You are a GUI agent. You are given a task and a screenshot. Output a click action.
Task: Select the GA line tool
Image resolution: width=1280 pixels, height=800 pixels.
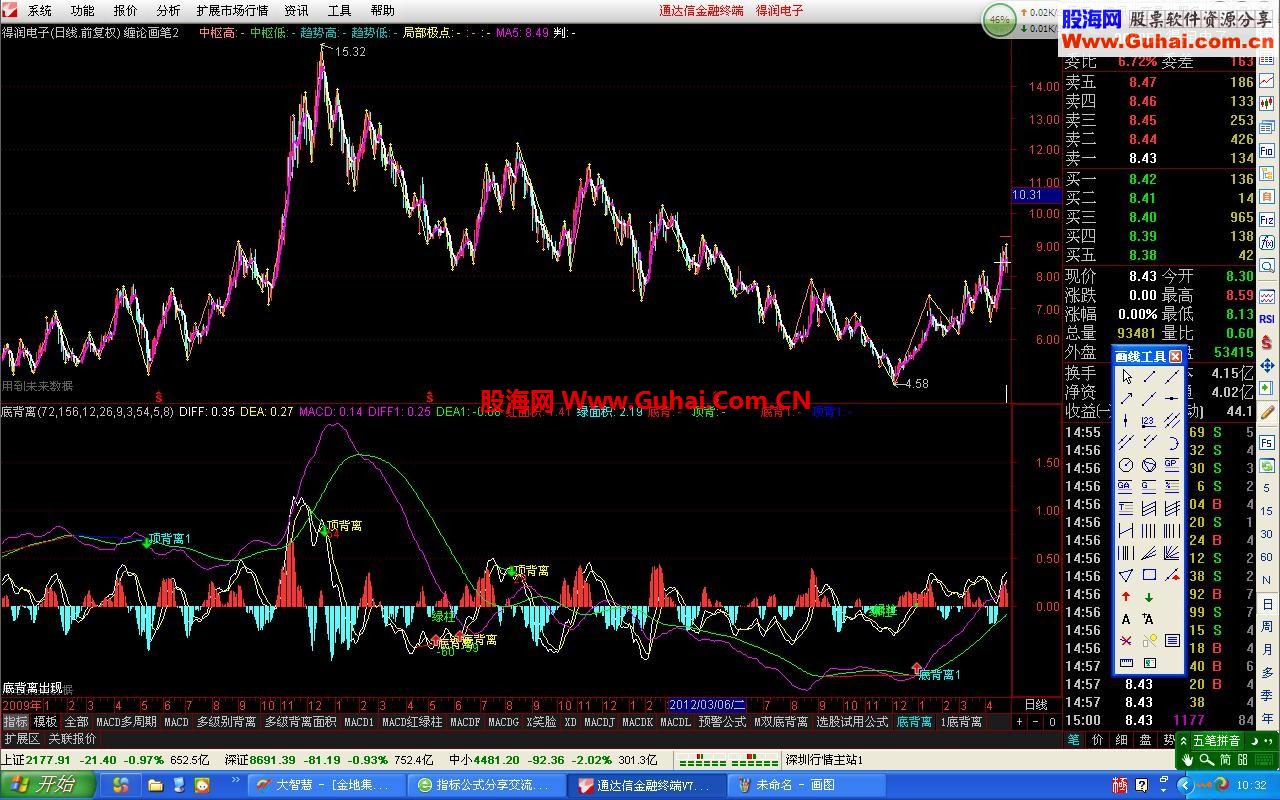(1126, 486)
